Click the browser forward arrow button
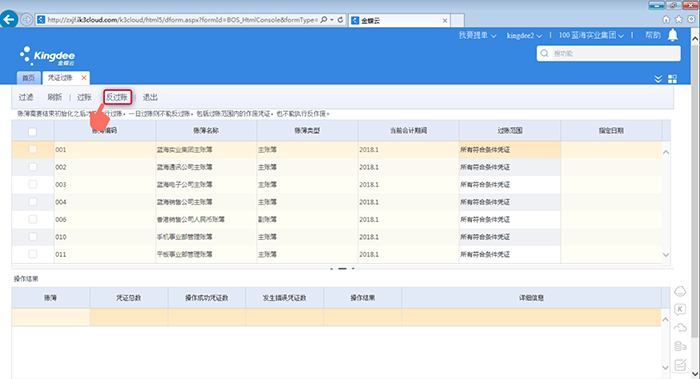This screenshot has width=700, height=379. (x=27, y=20)
